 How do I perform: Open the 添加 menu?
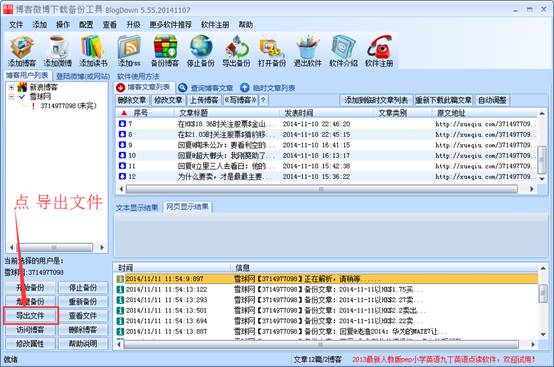click(40, 25)
